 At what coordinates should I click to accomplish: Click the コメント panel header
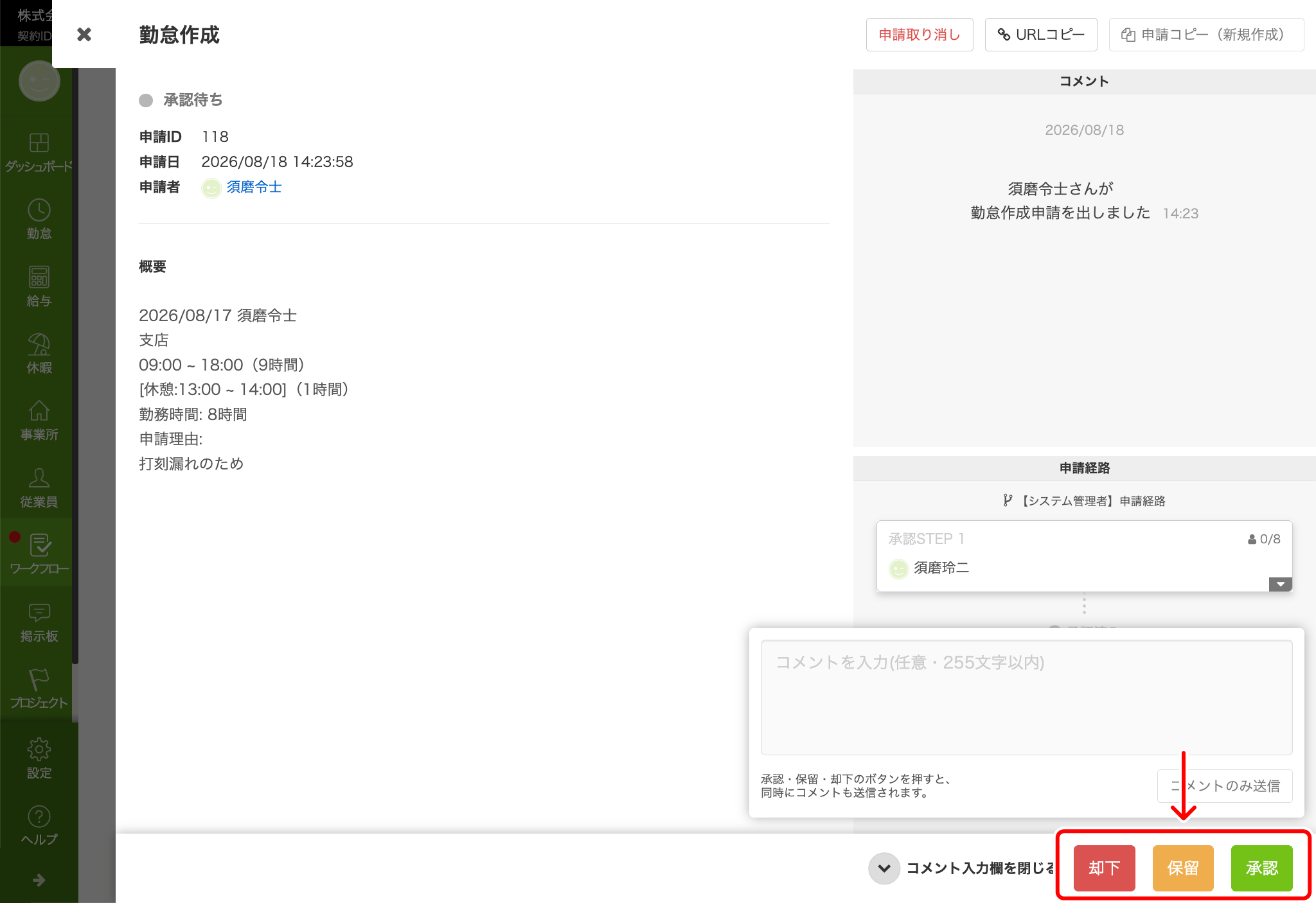[x=1084, y=82]
